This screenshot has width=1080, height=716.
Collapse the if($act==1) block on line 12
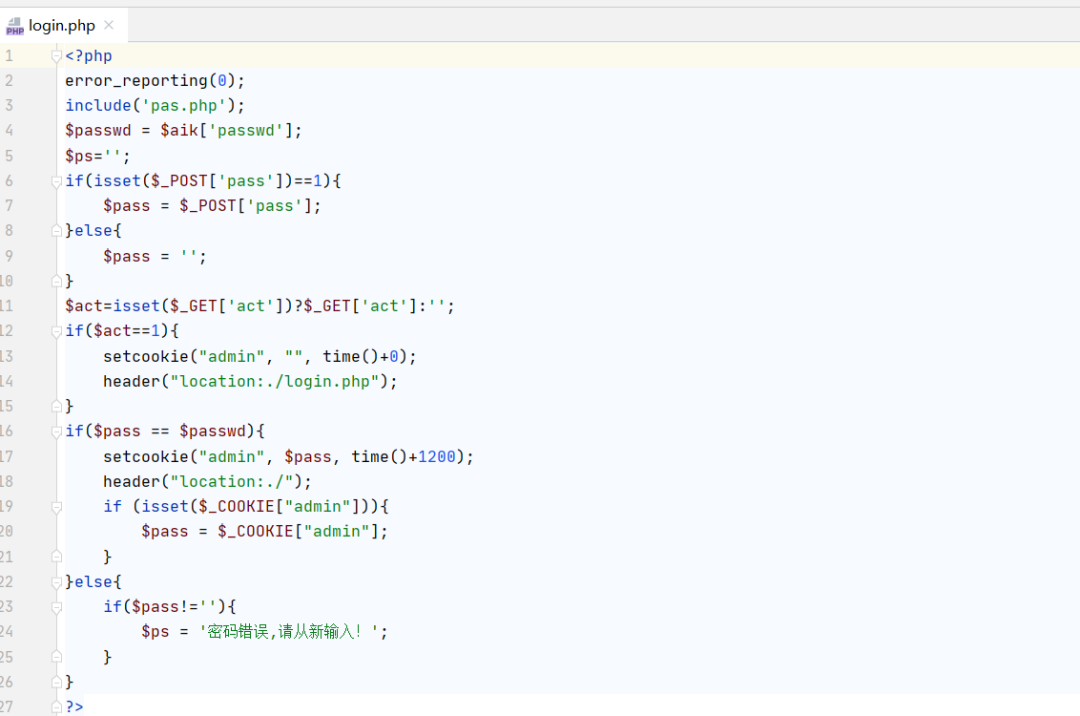(56, 332)
